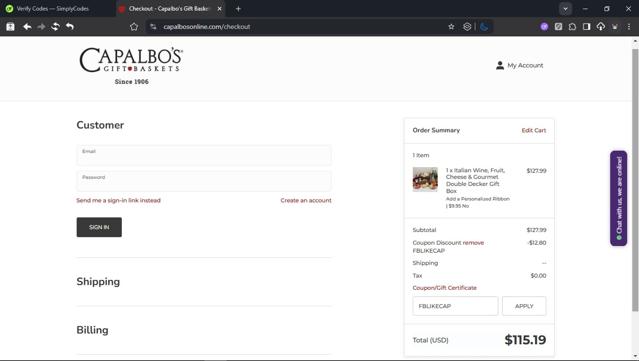Click the save icon in browser toolbar
Viewport: 639px width, 361px height.
pos(10,26)
